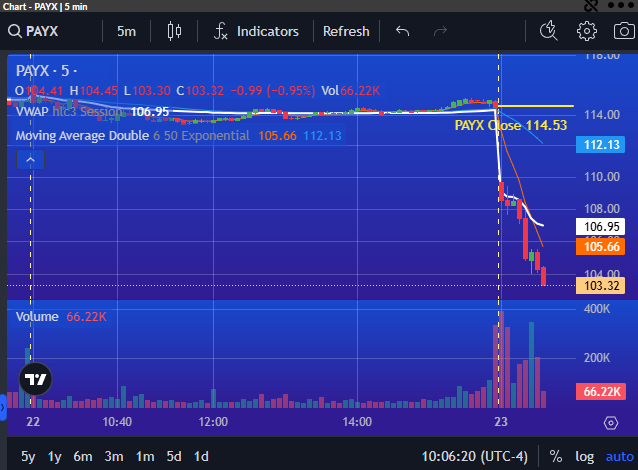This screenshot has width=638, height=470.
Task: Click the PAYX · 5 symbol legend title
Action: [x=46, y=71]
